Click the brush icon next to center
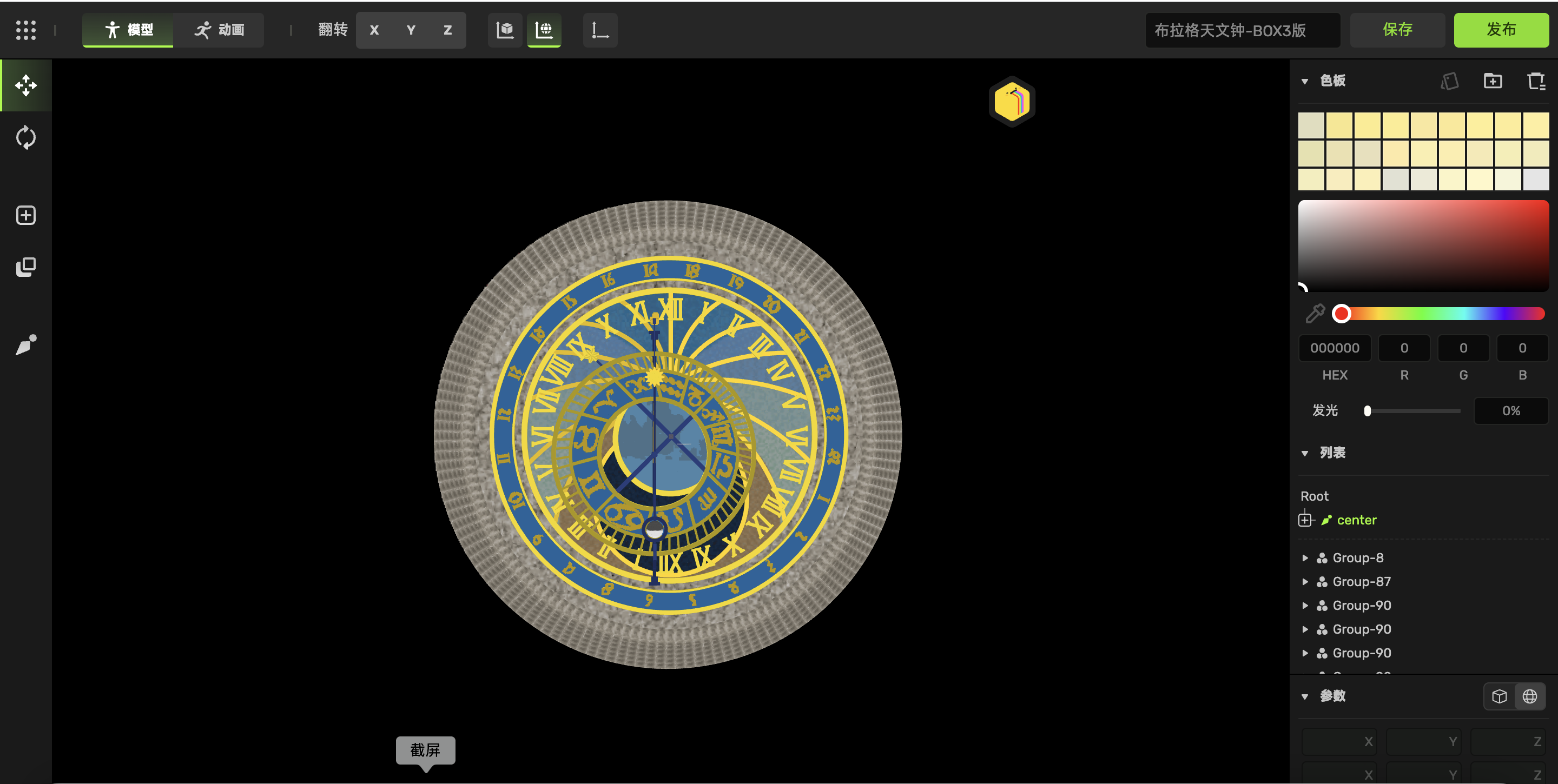Screen dimensions: 1558x784 coord(1326,520)
